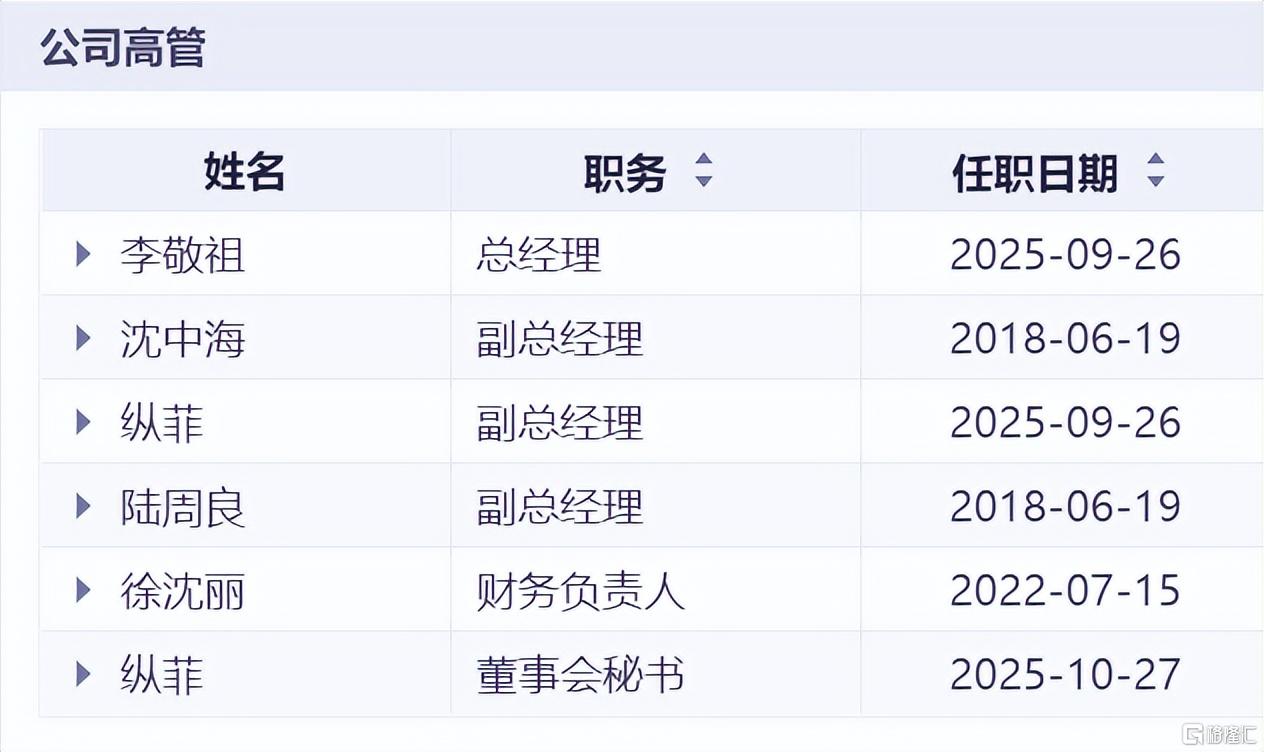Viewport: 1264px width, 752px height.
Task: Expand the row for 陆周良
Action: pos(82,505)
